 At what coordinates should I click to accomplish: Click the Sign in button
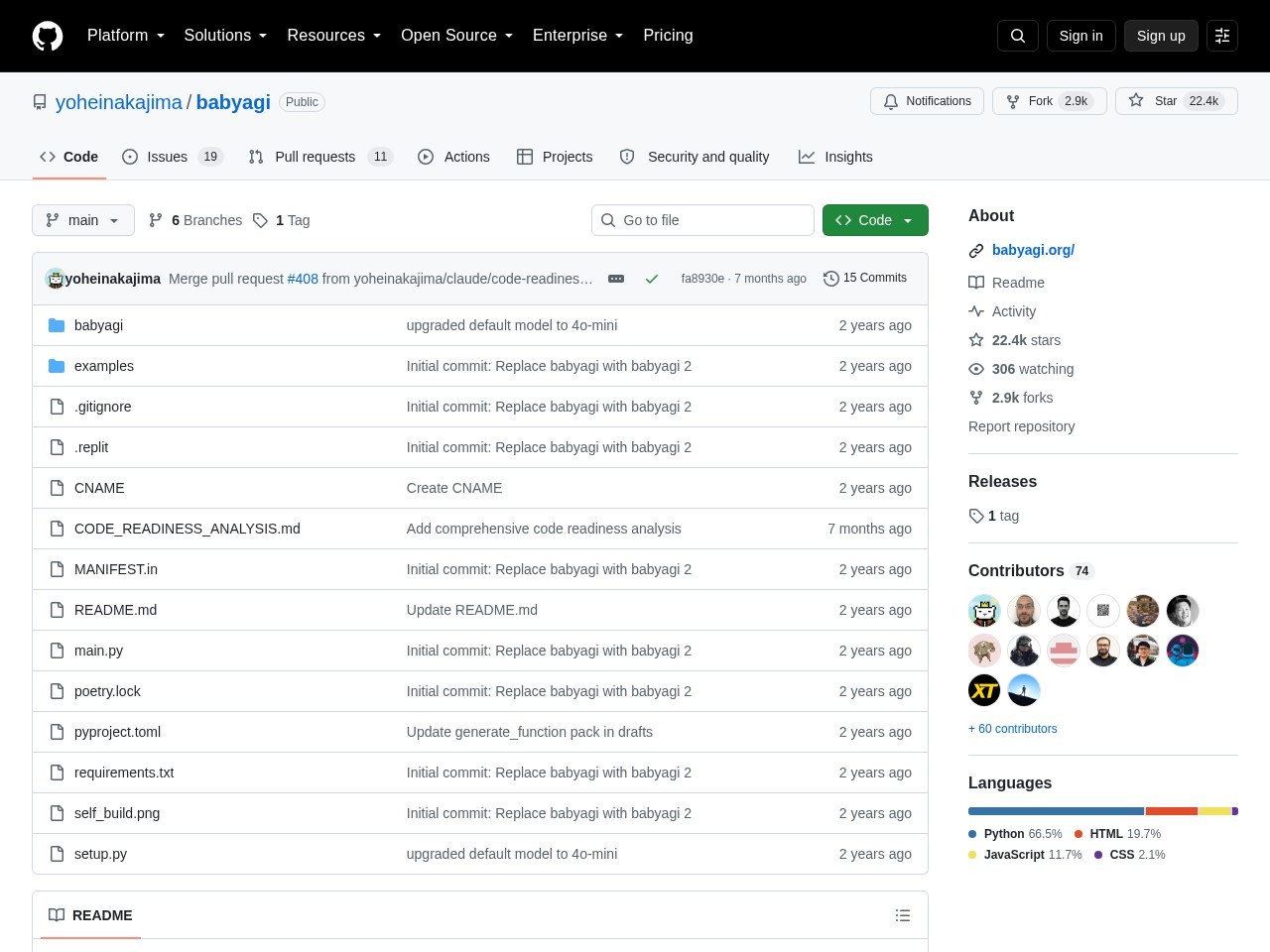tap(1080, 36)
